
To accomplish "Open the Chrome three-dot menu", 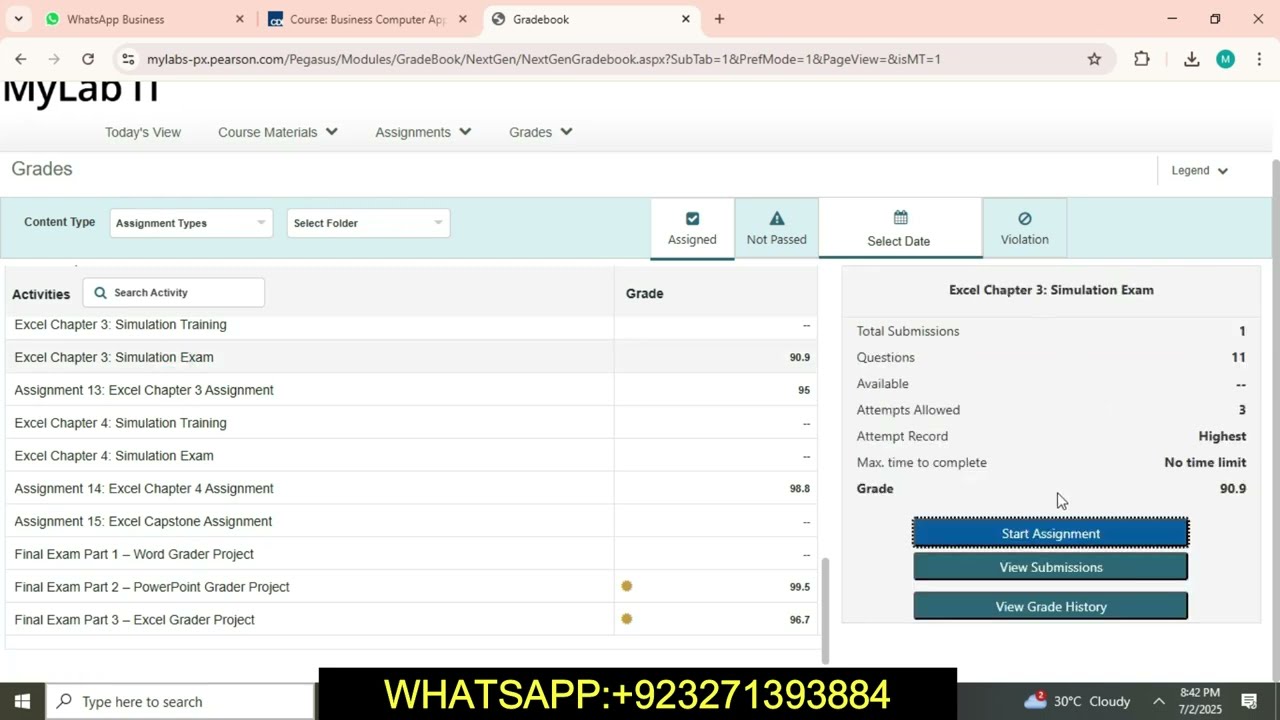I will [x=1258, y=59].
